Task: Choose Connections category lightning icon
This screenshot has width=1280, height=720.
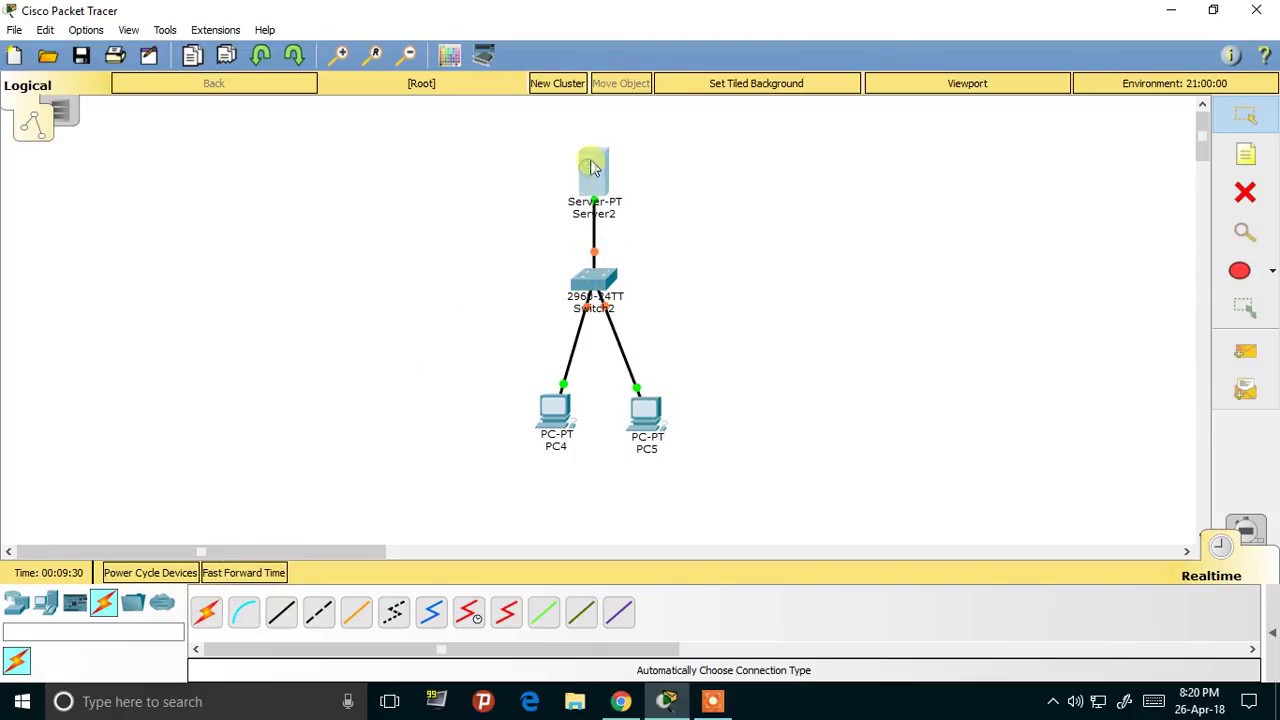Action: click(104, 603)
